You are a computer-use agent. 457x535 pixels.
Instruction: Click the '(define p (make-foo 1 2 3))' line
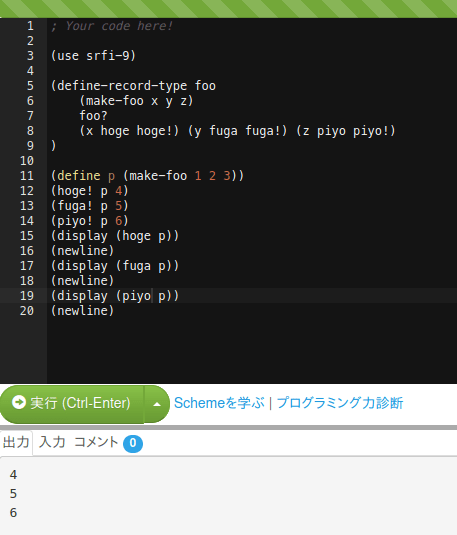coord(147,176)
